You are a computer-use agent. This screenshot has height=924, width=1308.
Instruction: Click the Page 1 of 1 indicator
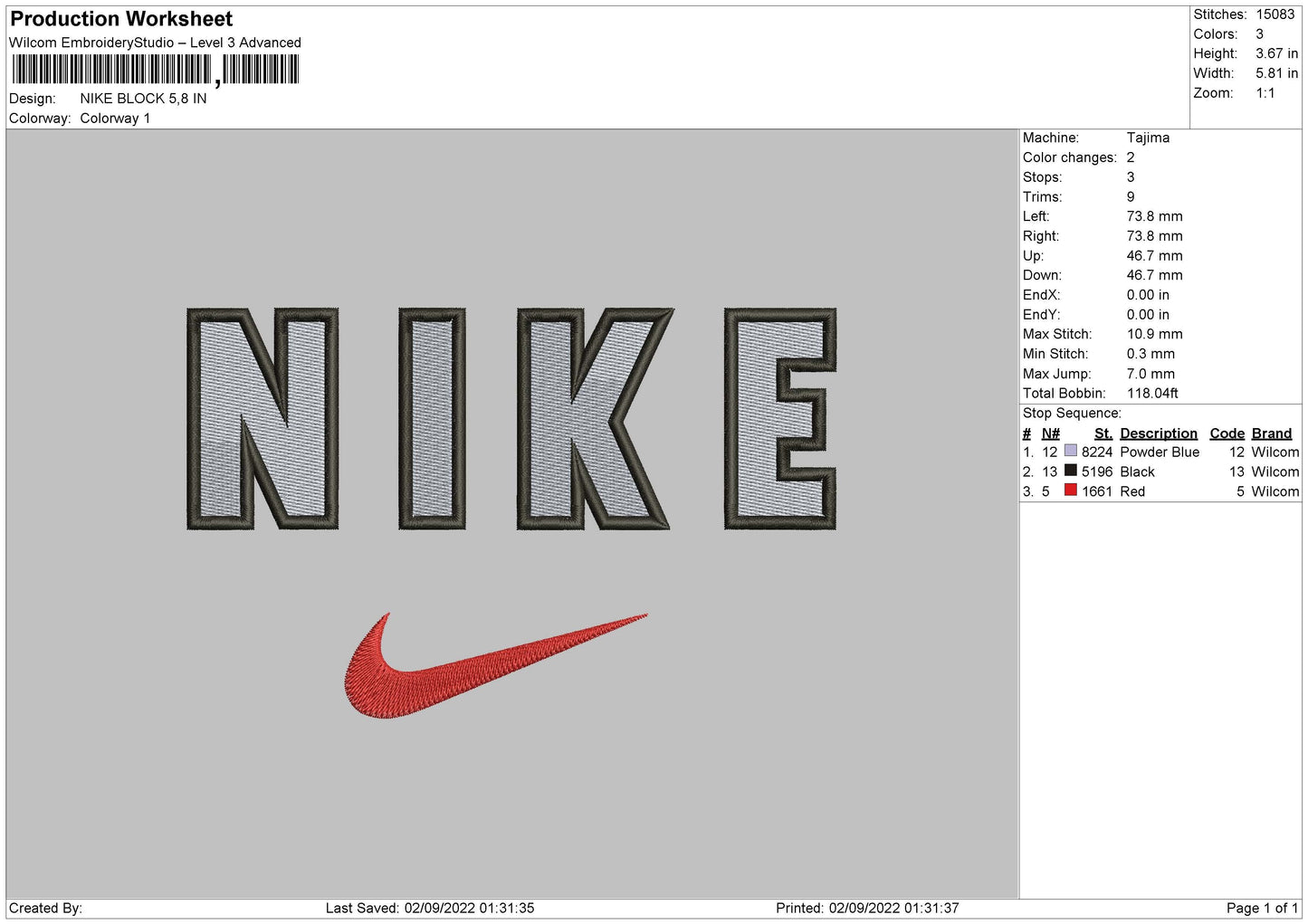(x=1262, y=908)
